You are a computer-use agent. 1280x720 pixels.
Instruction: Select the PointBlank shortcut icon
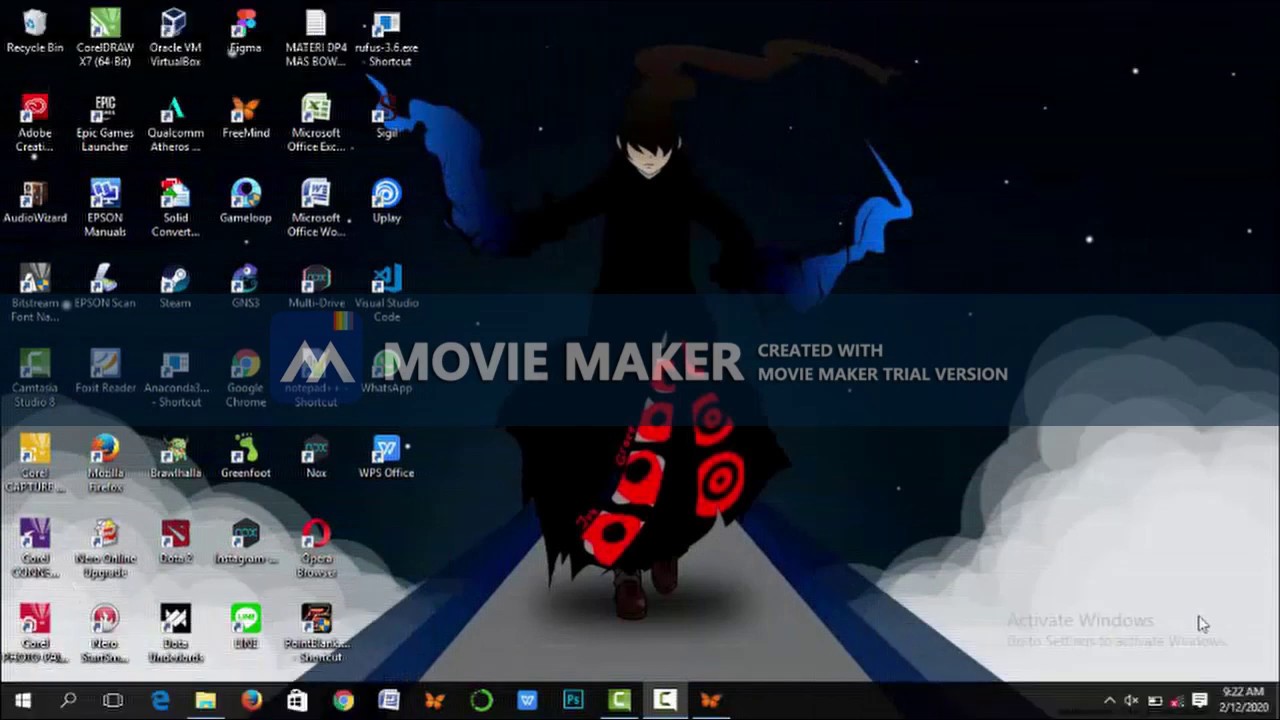(316, 633)
